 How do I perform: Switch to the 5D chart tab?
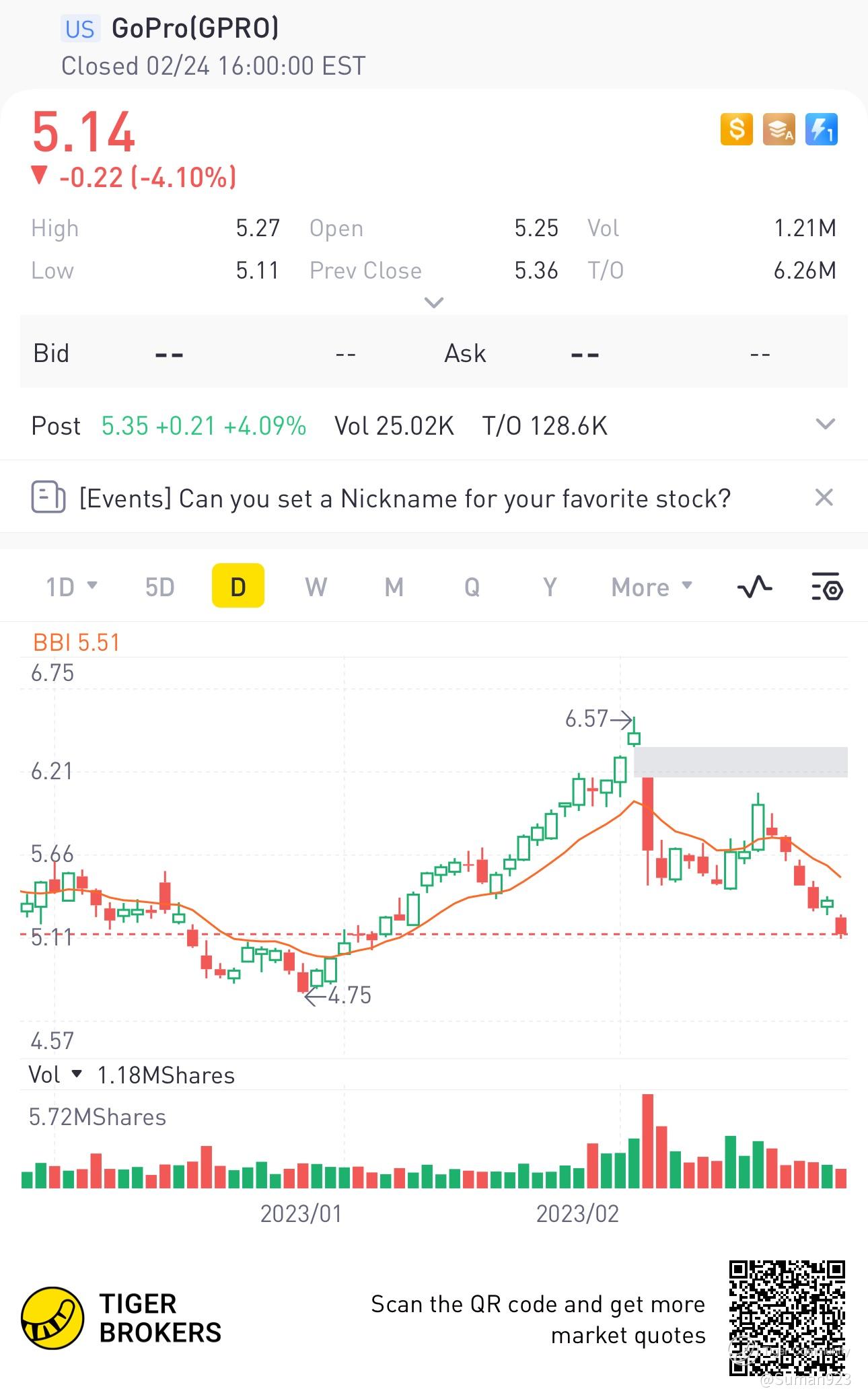(x=160, y=587)
